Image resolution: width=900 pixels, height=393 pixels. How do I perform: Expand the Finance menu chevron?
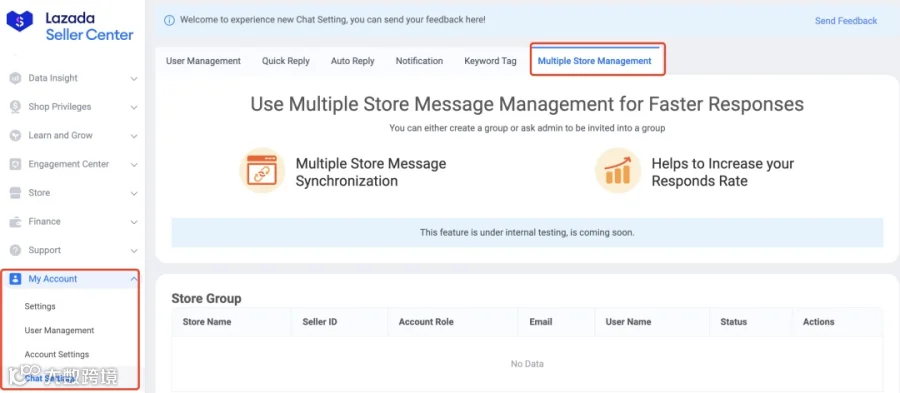pyautogui.click(x=134, y=222)
